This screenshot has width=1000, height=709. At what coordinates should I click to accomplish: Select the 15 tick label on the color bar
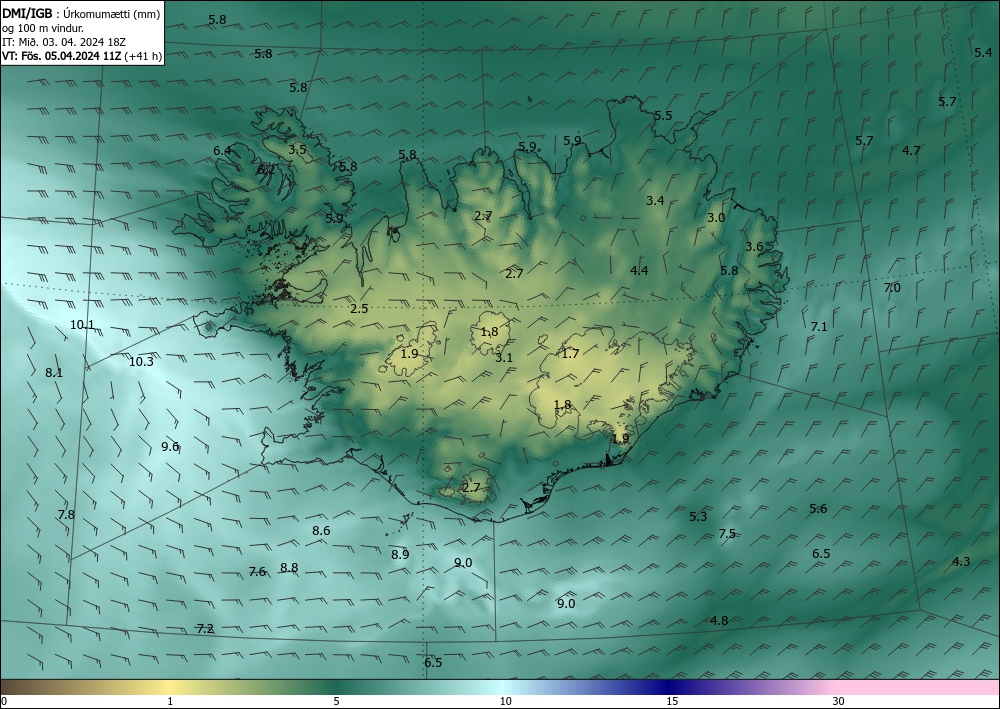pos(672,701)
